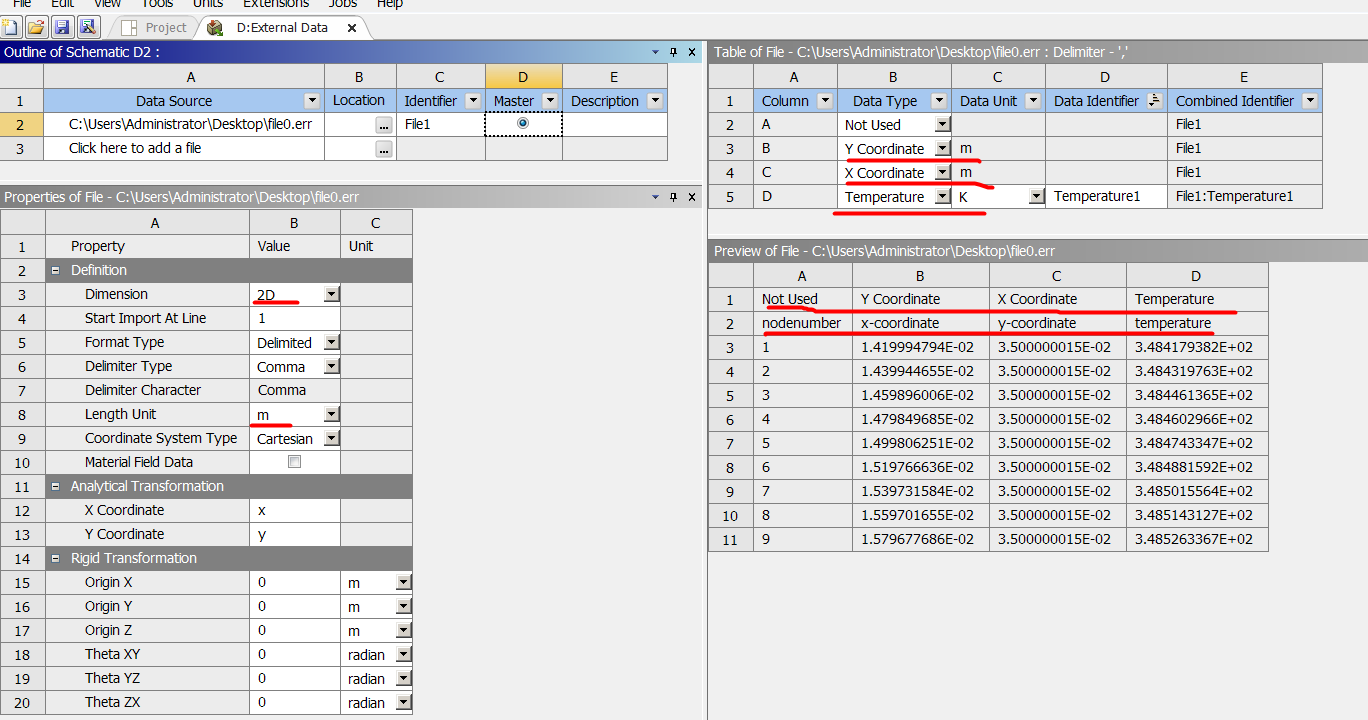Screen dimensions: 1368x720
Task: Collapse the Analytical Transformation section
Action: (56, 486)
